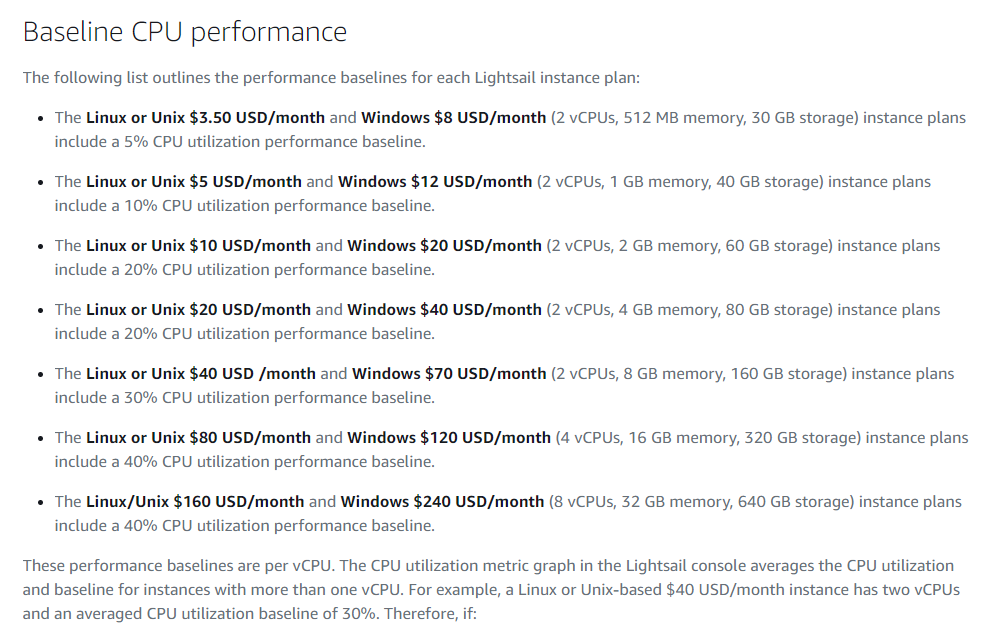Click the 512 MB memory, 30 GB storage specs text
Image resolution: width=1008 pixels, height=640 pixels.
[735, 118]
